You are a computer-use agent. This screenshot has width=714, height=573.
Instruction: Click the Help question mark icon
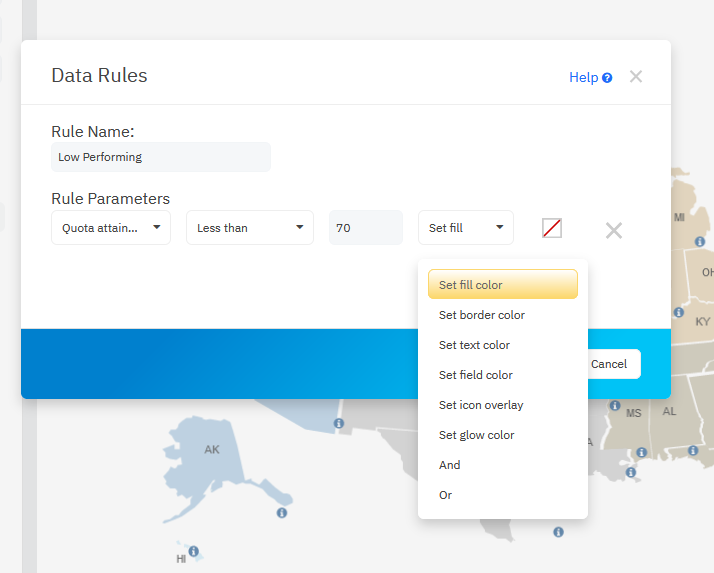click(x=607, y=78)
